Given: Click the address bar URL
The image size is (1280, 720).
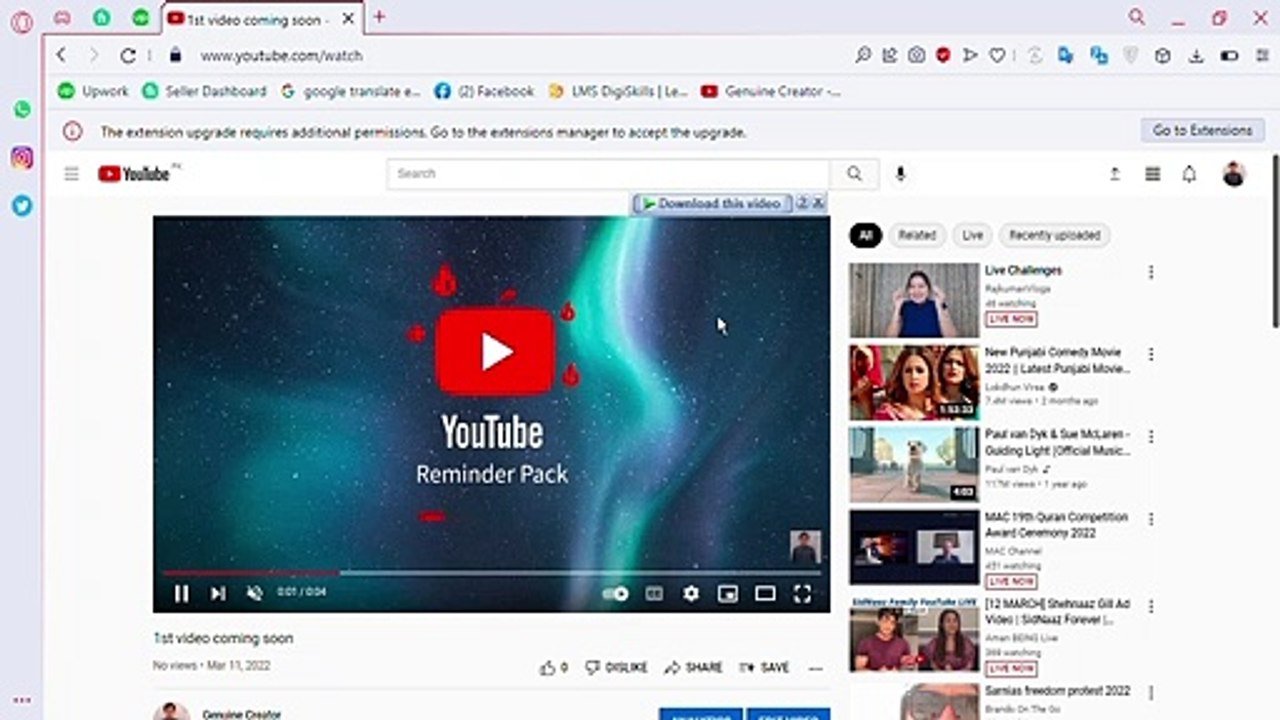Looking at the screenshot, I should pos(281,56).
